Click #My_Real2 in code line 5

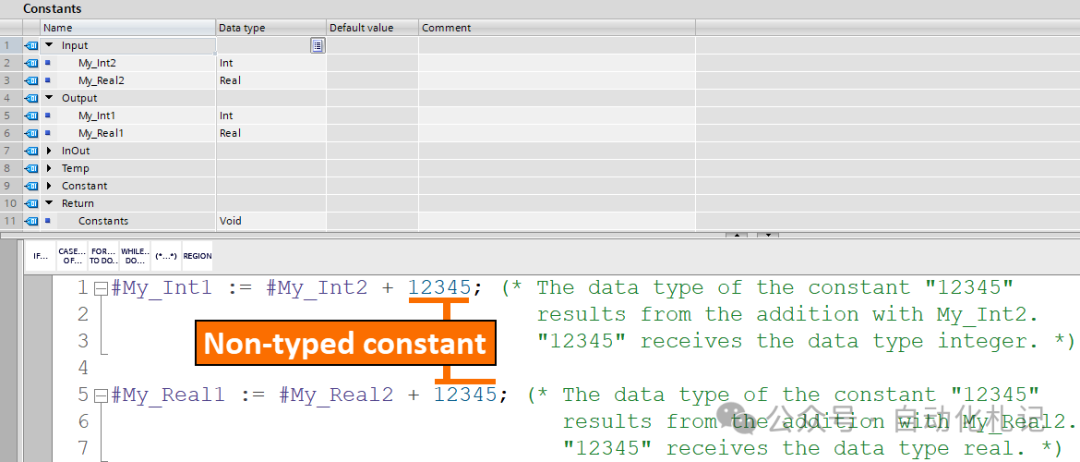336,395
